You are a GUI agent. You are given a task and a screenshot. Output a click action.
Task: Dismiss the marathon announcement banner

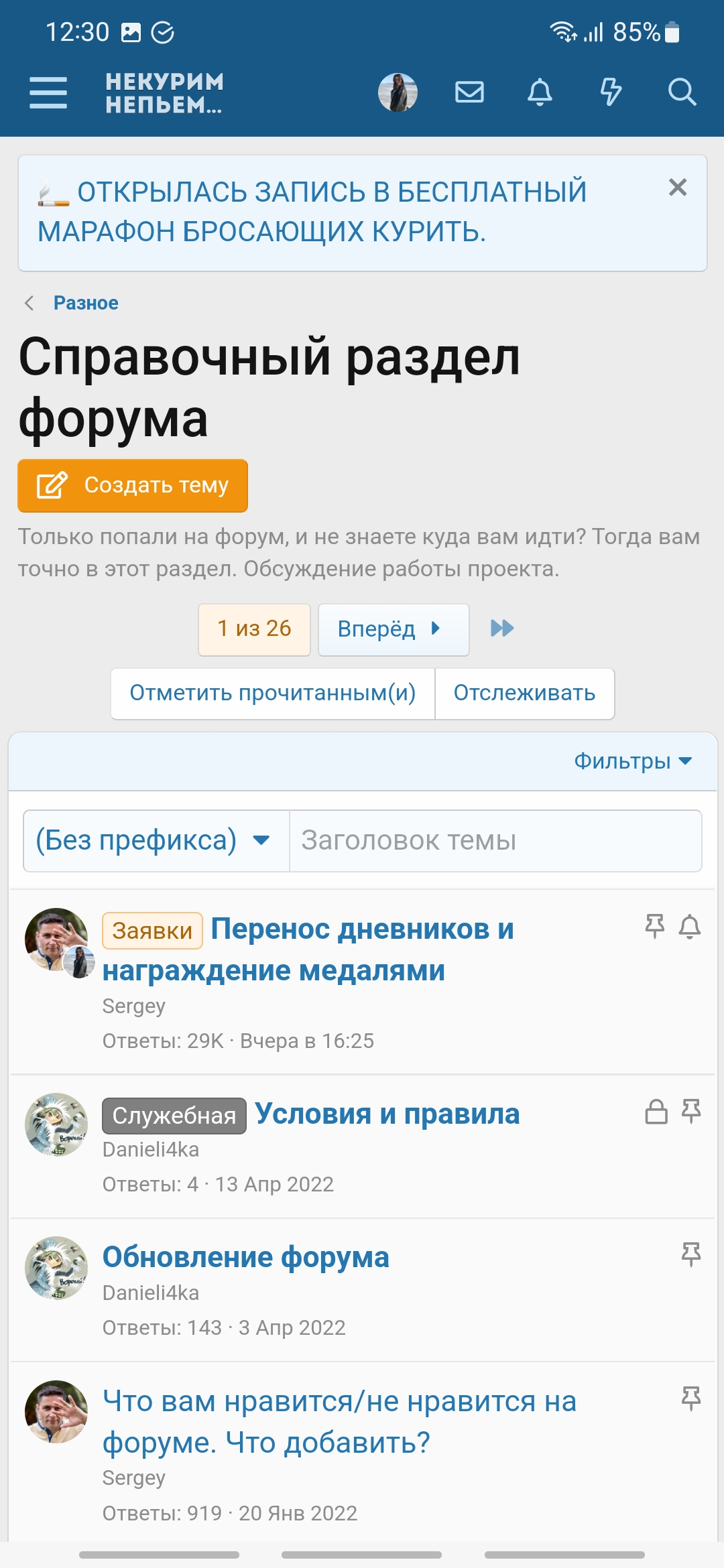pos(678,188)
